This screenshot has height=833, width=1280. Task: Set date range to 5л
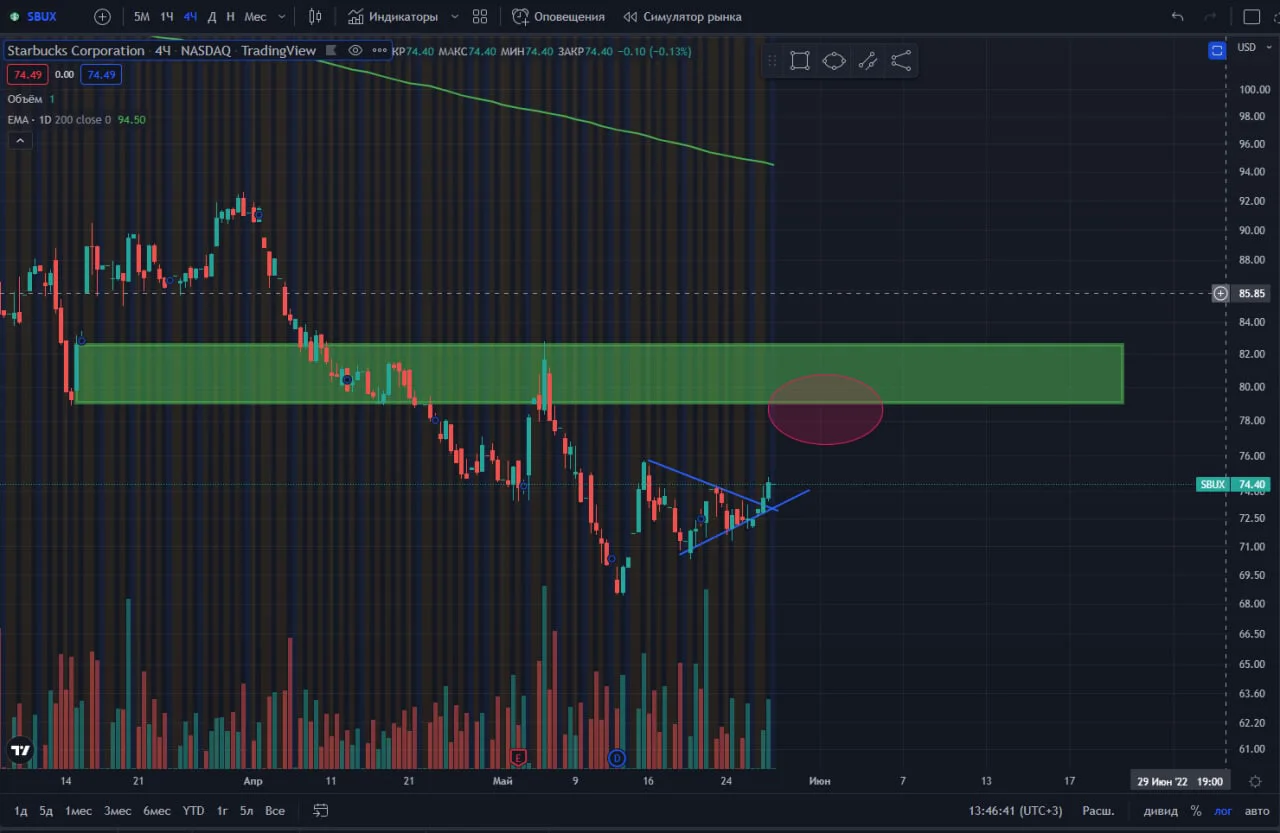point(247,811)
